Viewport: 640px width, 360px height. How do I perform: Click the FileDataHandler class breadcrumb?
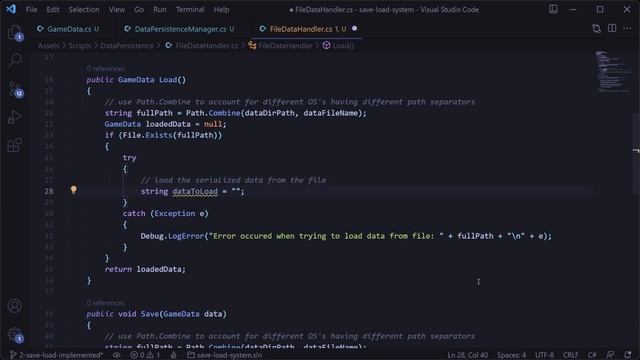[280, 46]
